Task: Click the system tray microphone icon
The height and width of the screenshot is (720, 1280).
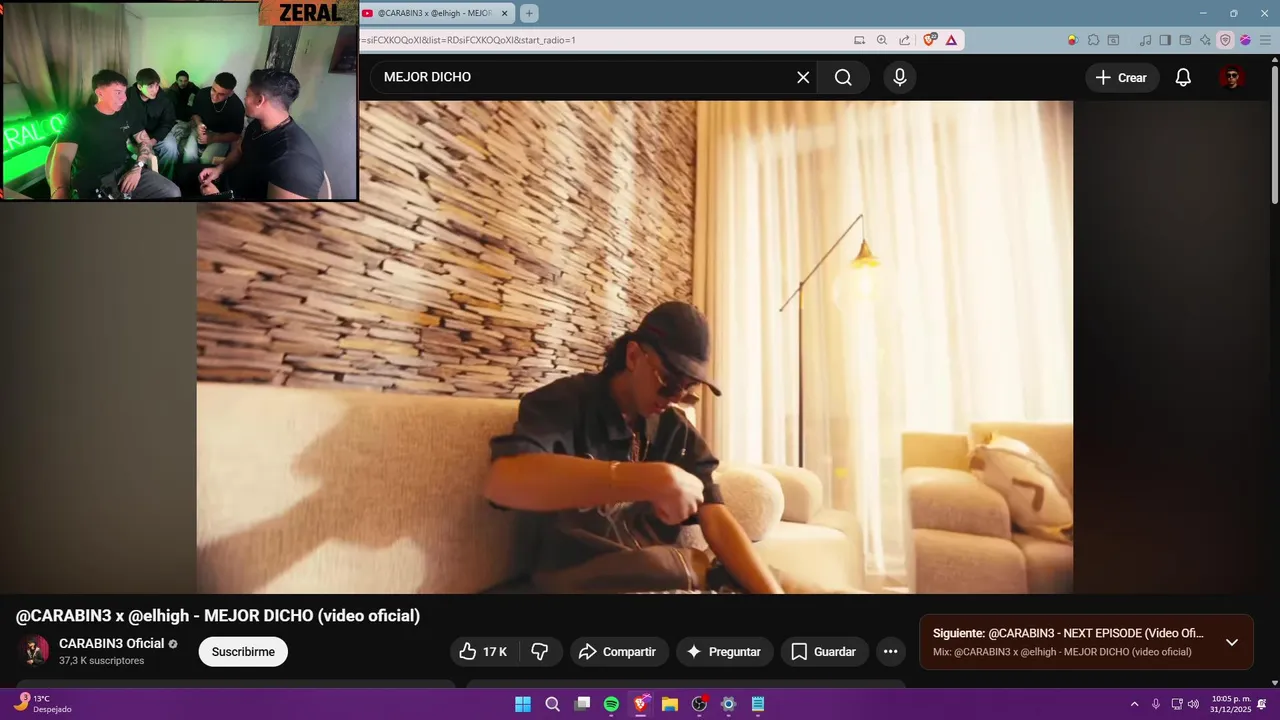Action: (x=1156, y=704)
